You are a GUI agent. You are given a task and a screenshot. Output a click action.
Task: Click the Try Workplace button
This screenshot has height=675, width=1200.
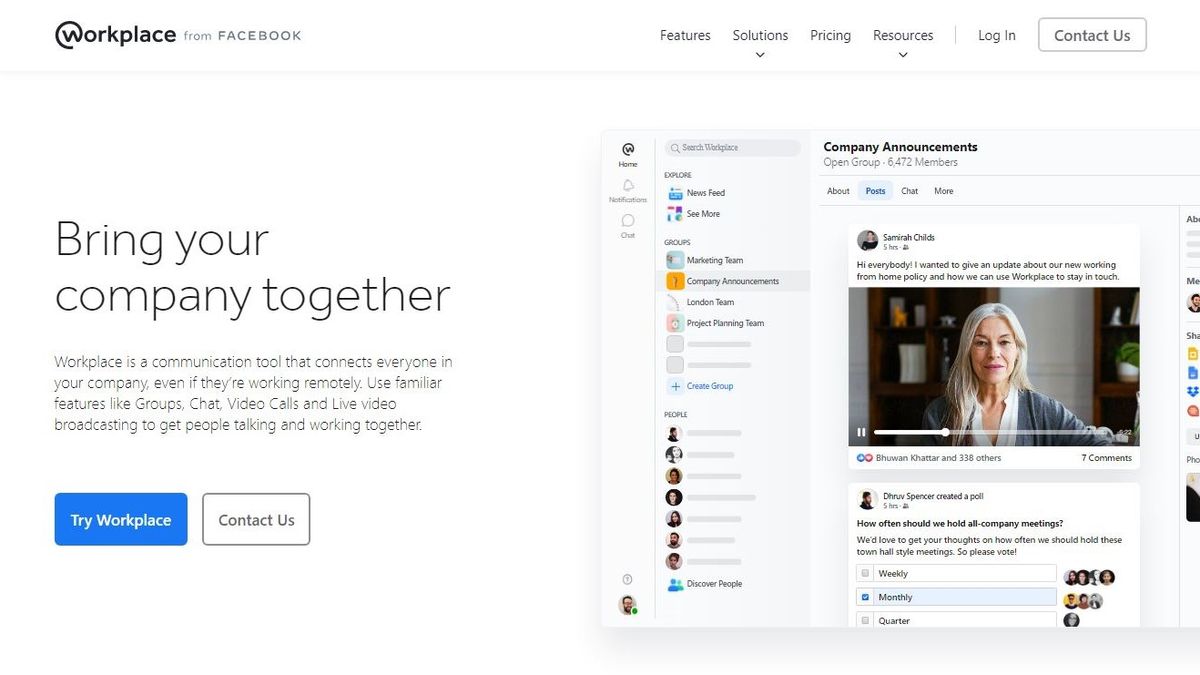(x=120, y=519)
